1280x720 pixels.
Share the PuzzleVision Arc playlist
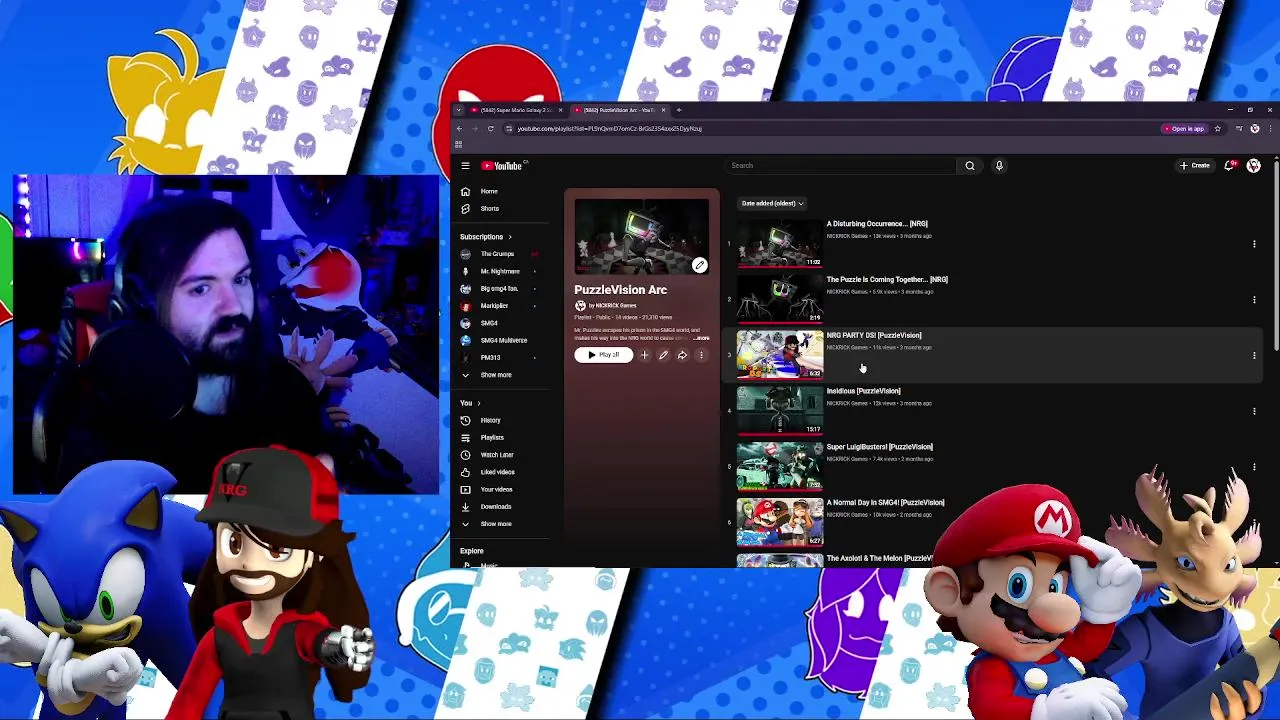(682, 355)
